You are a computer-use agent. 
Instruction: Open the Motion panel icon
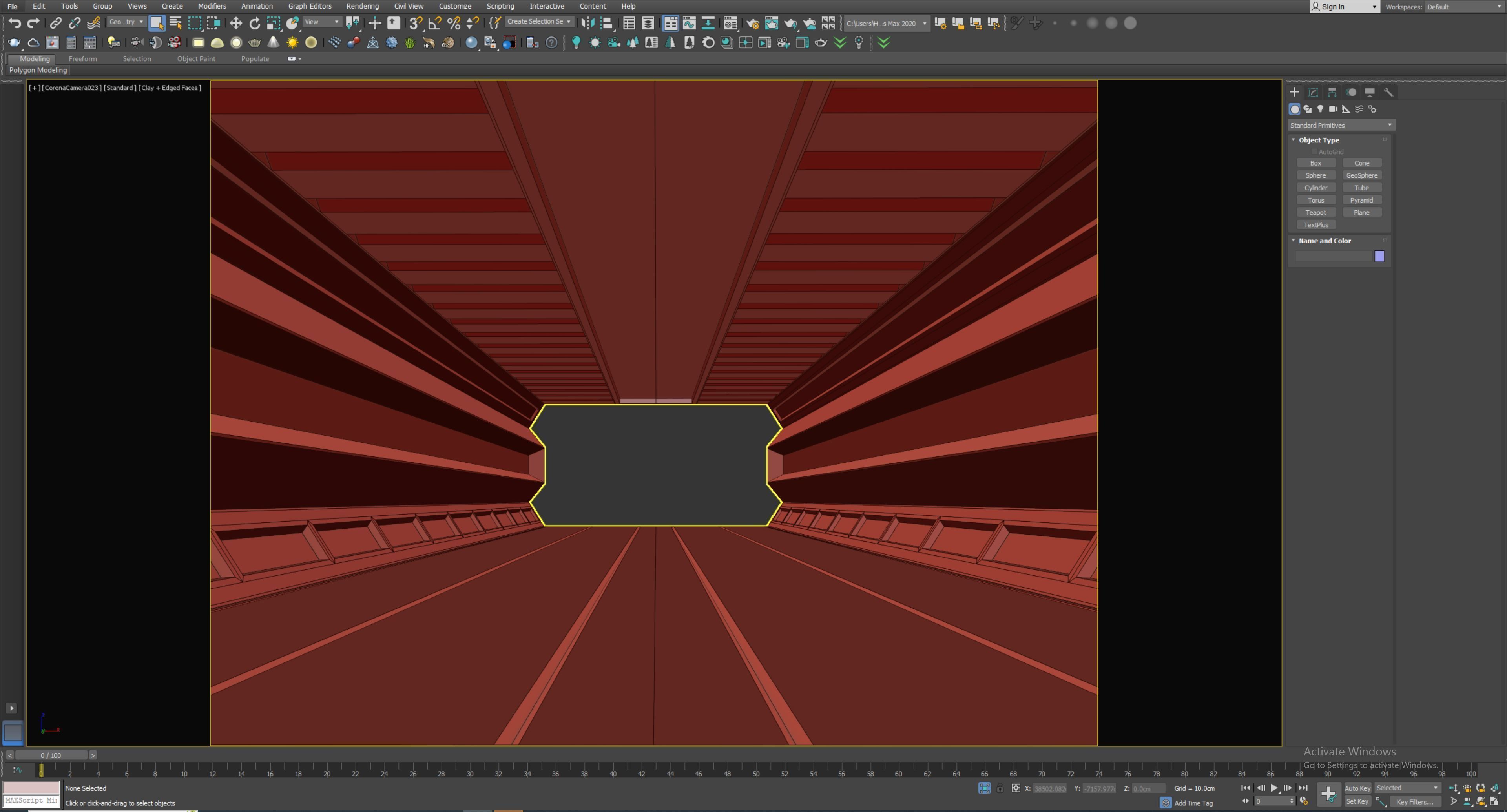(1351, 92)
